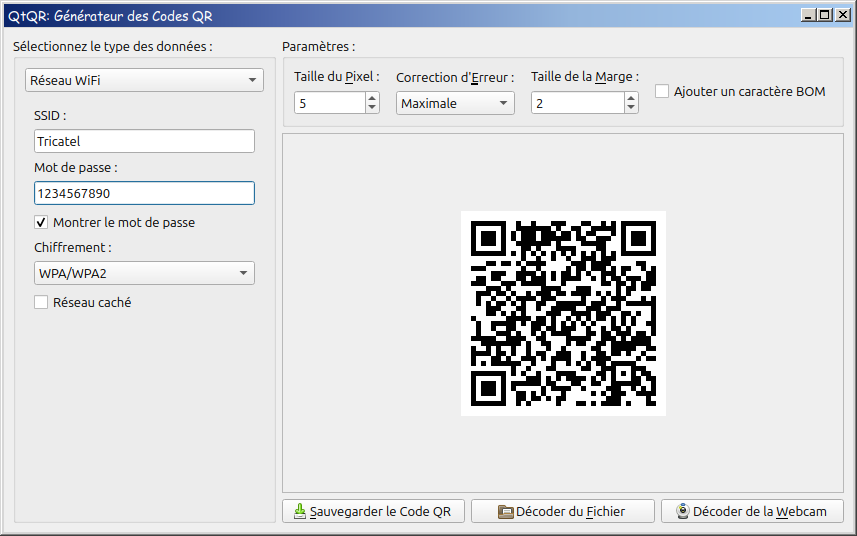Click the 'Taille de la Marge :' label

point(585,76)
